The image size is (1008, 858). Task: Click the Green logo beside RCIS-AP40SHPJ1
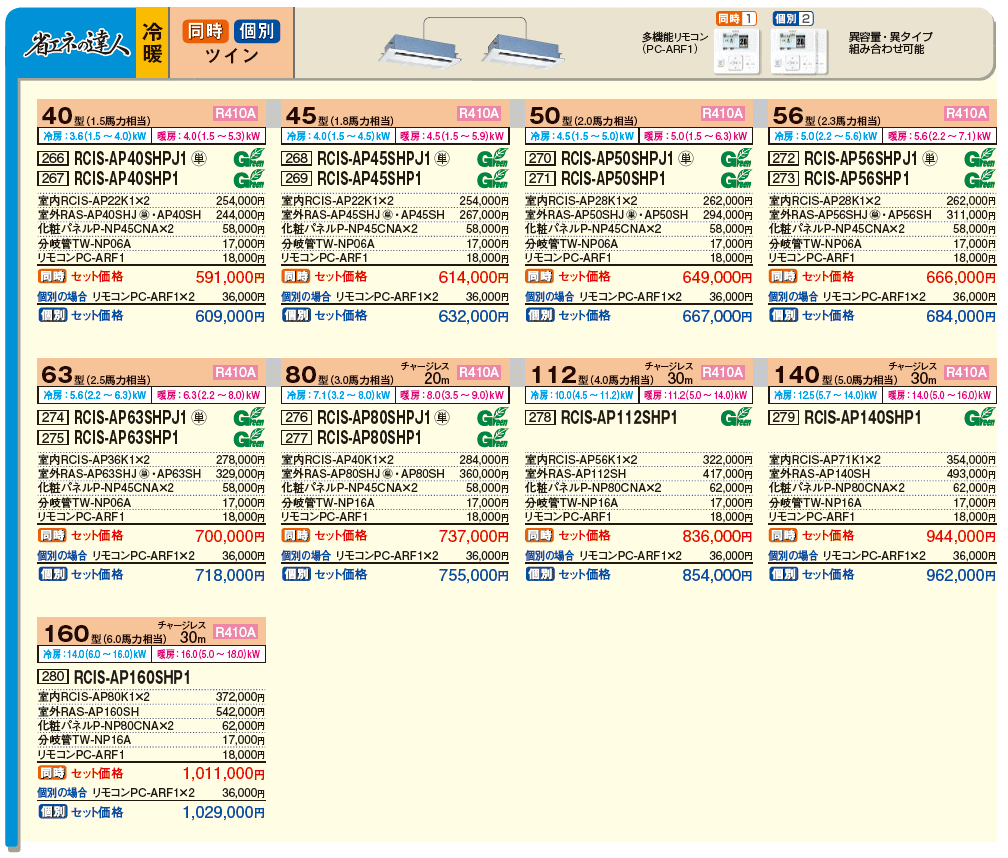tap(249, 158)
